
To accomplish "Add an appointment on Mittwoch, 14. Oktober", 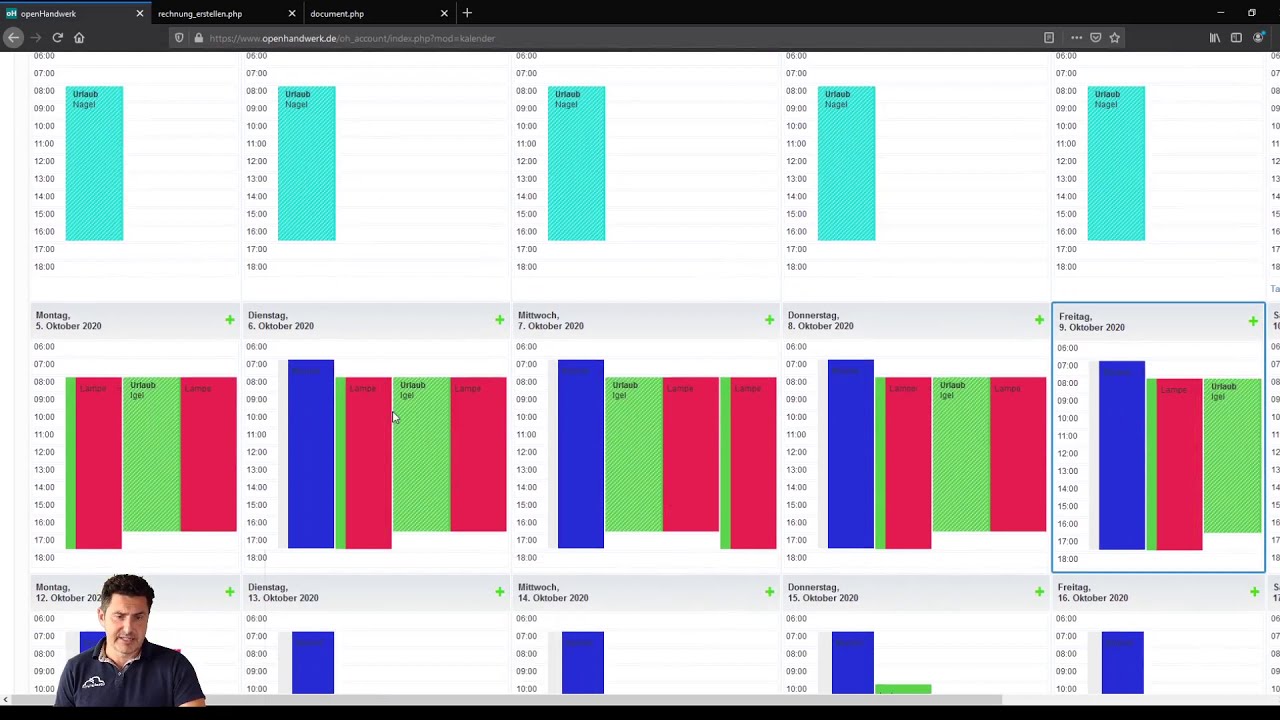I will coord(769,592).
